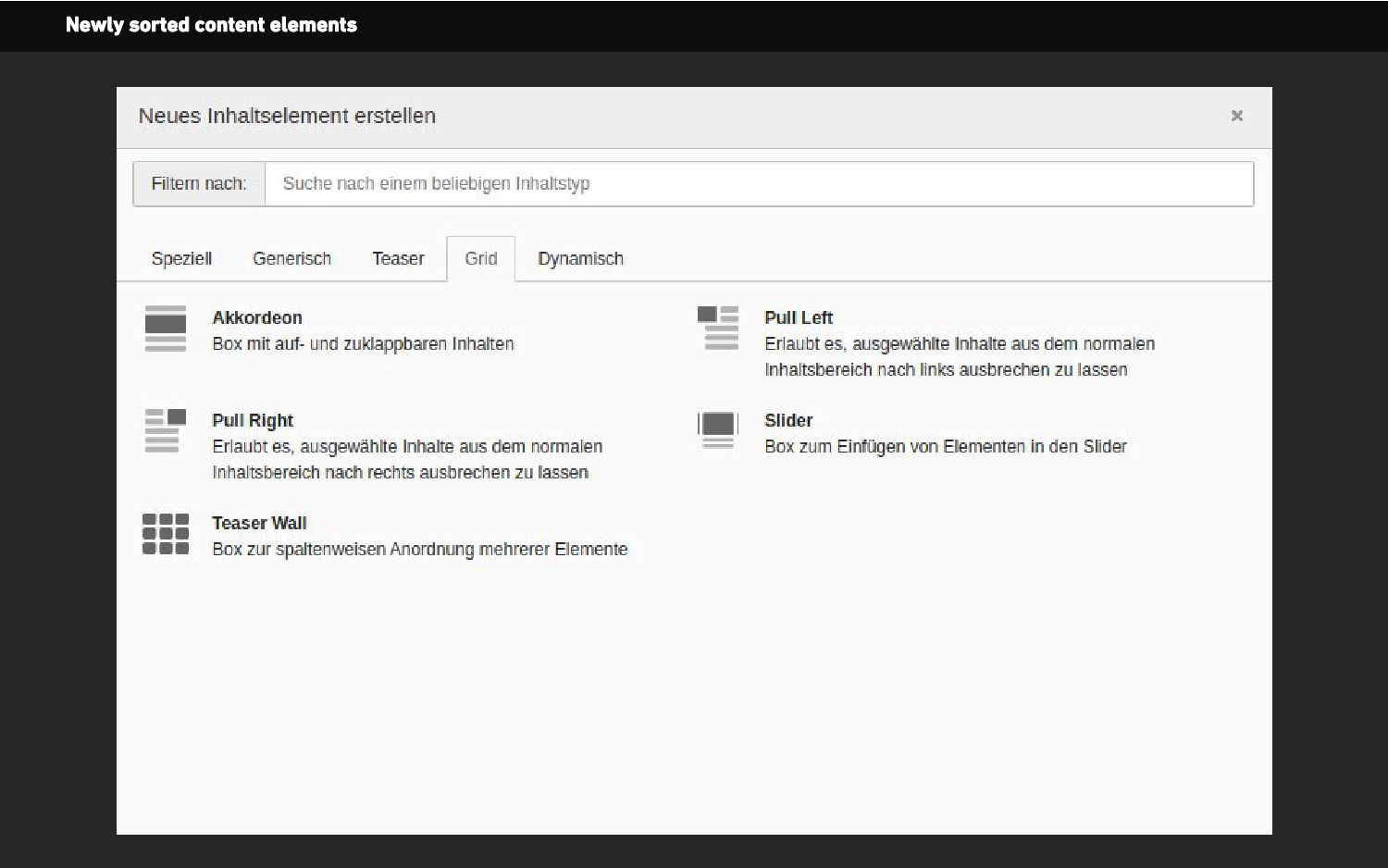Click the Pull Left title text
The image size is (1388, 868).
pyautogui.click(x=799, y=317)
